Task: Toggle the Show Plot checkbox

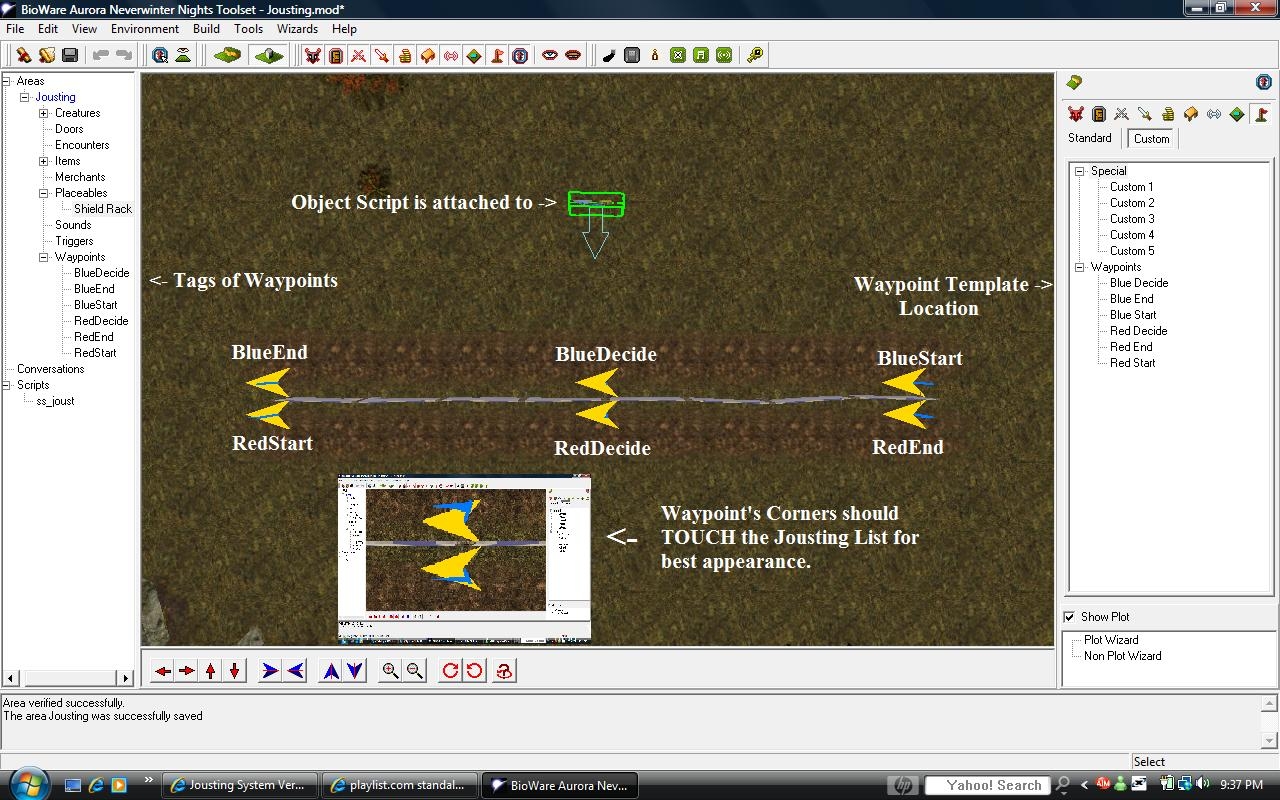Action: (x=1070, y=617)
